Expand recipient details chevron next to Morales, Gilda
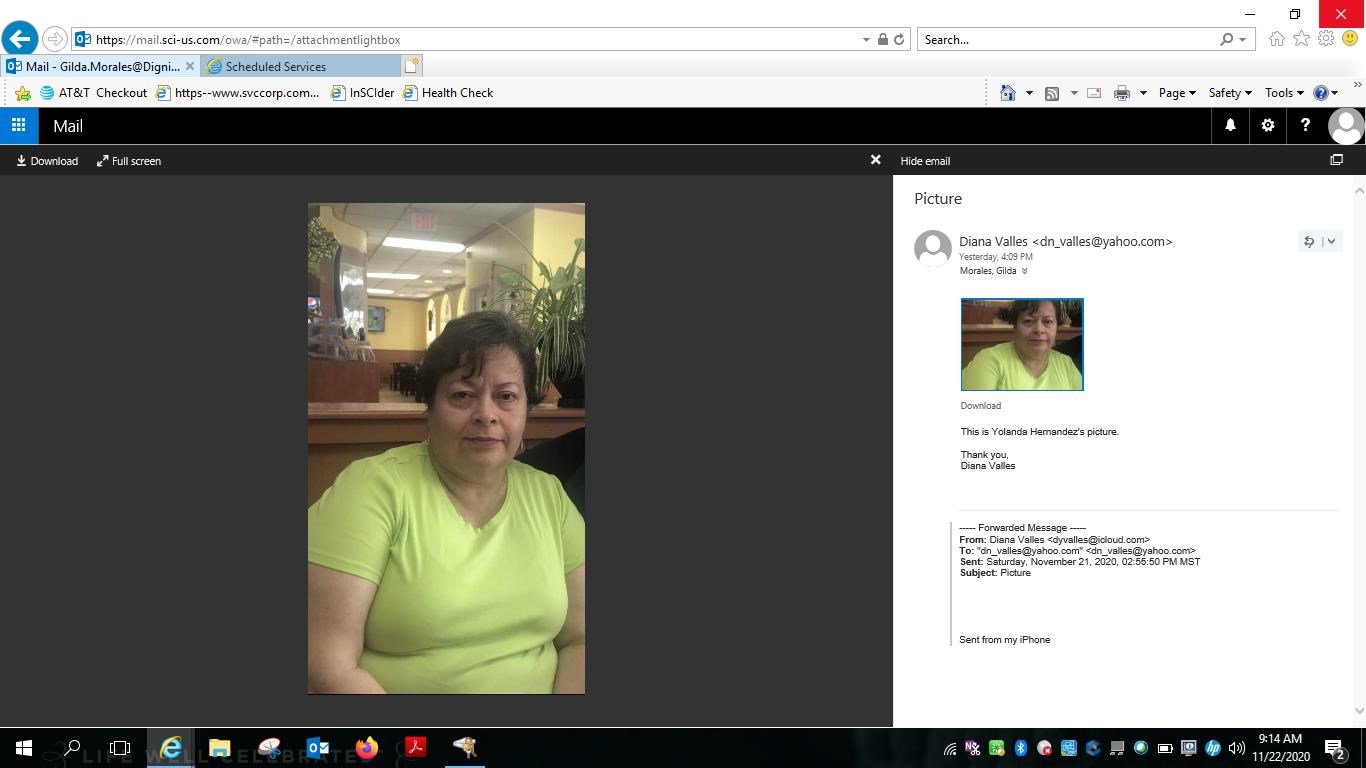1366x768 pixels. pyautogui.click(x=1023, y=270)
